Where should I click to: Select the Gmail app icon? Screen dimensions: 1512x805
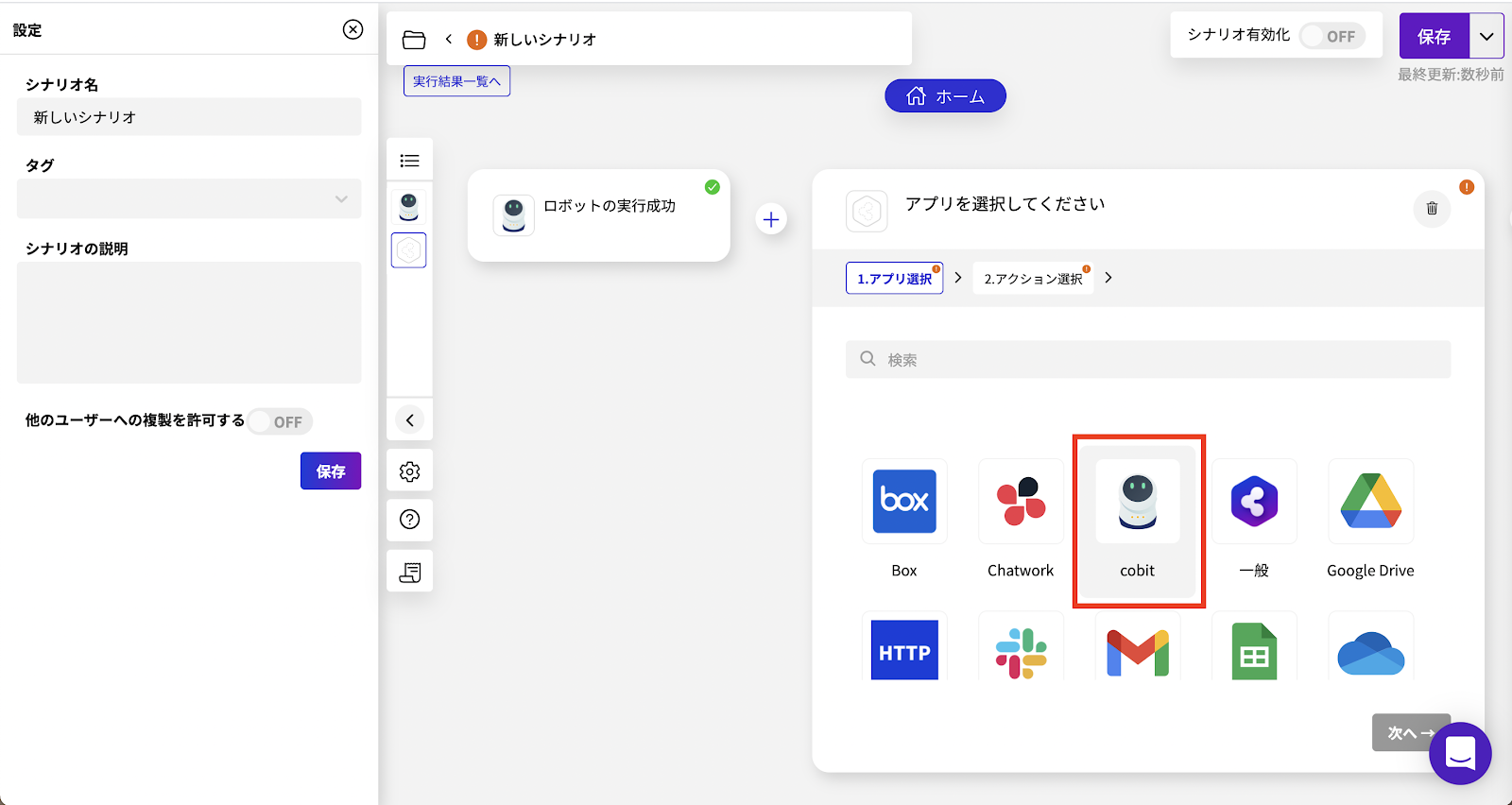(1138, 649)
